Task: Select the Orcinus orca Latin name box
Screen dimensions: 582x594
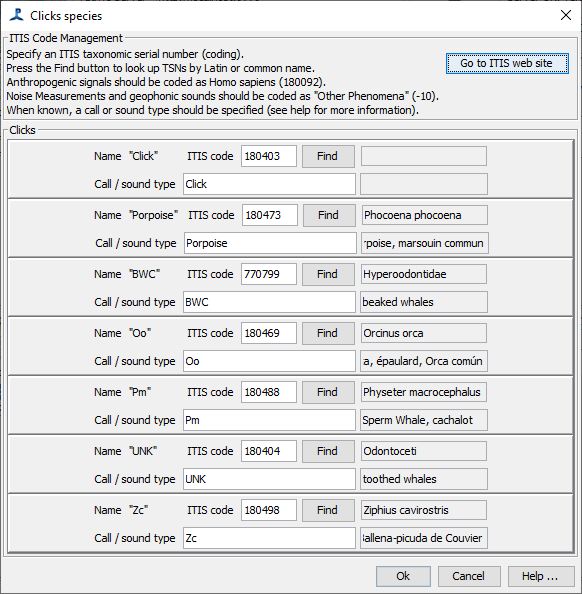Action: point(424,333)
